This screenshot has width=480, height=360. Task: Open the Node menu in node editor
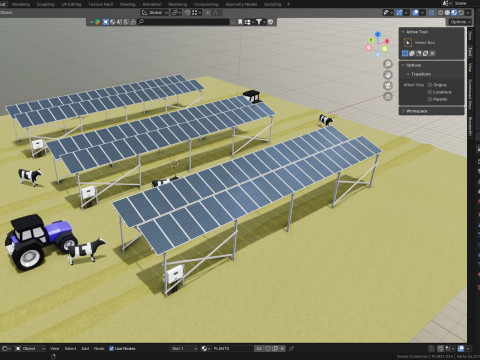[x=99, y=348]
